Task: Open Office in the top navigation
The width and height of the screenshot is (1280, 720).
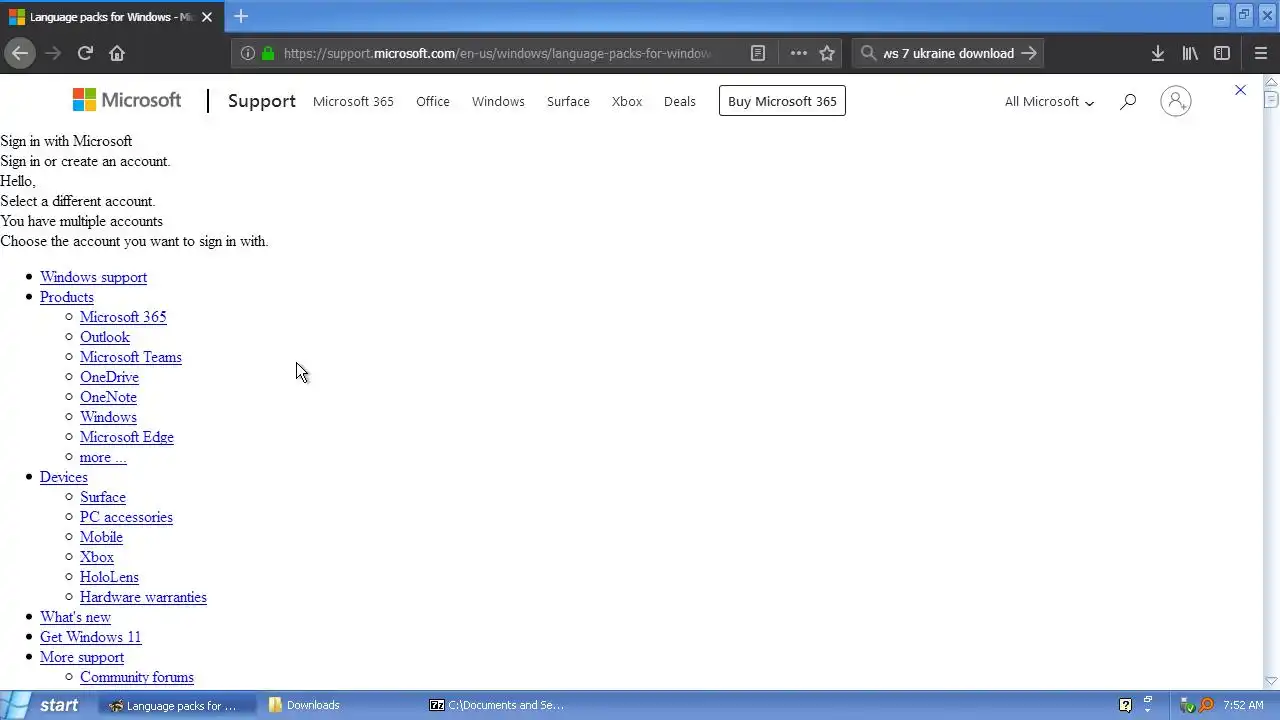Action: click(x=433, y=101)
